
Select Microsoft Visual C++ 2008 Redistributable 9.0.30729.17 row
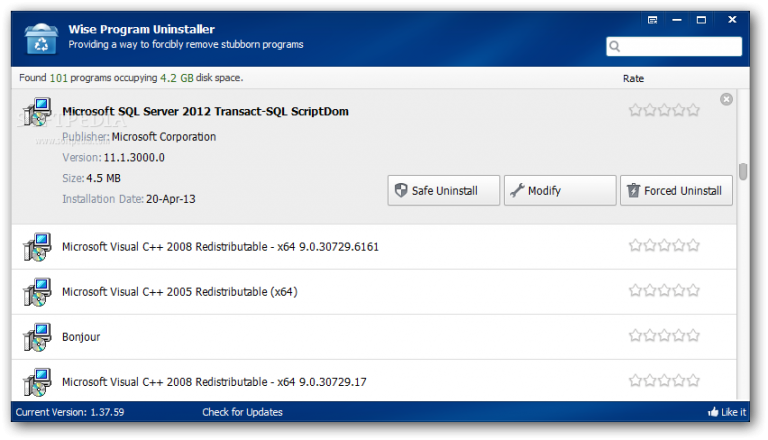click(x=374, y=381)
